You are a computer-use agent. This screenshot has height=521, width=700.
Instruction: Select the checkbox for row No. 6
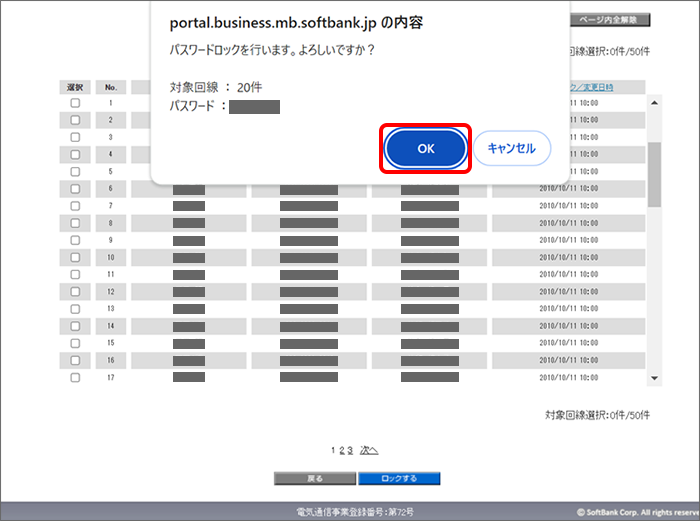pos(75,188)
